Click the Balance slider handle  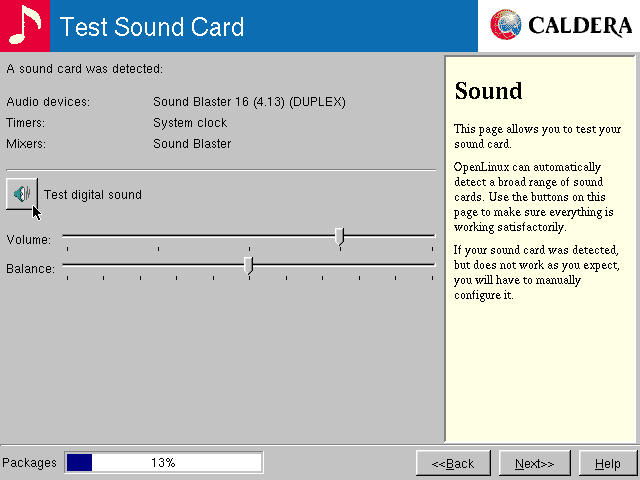click(x=248, y=265)
